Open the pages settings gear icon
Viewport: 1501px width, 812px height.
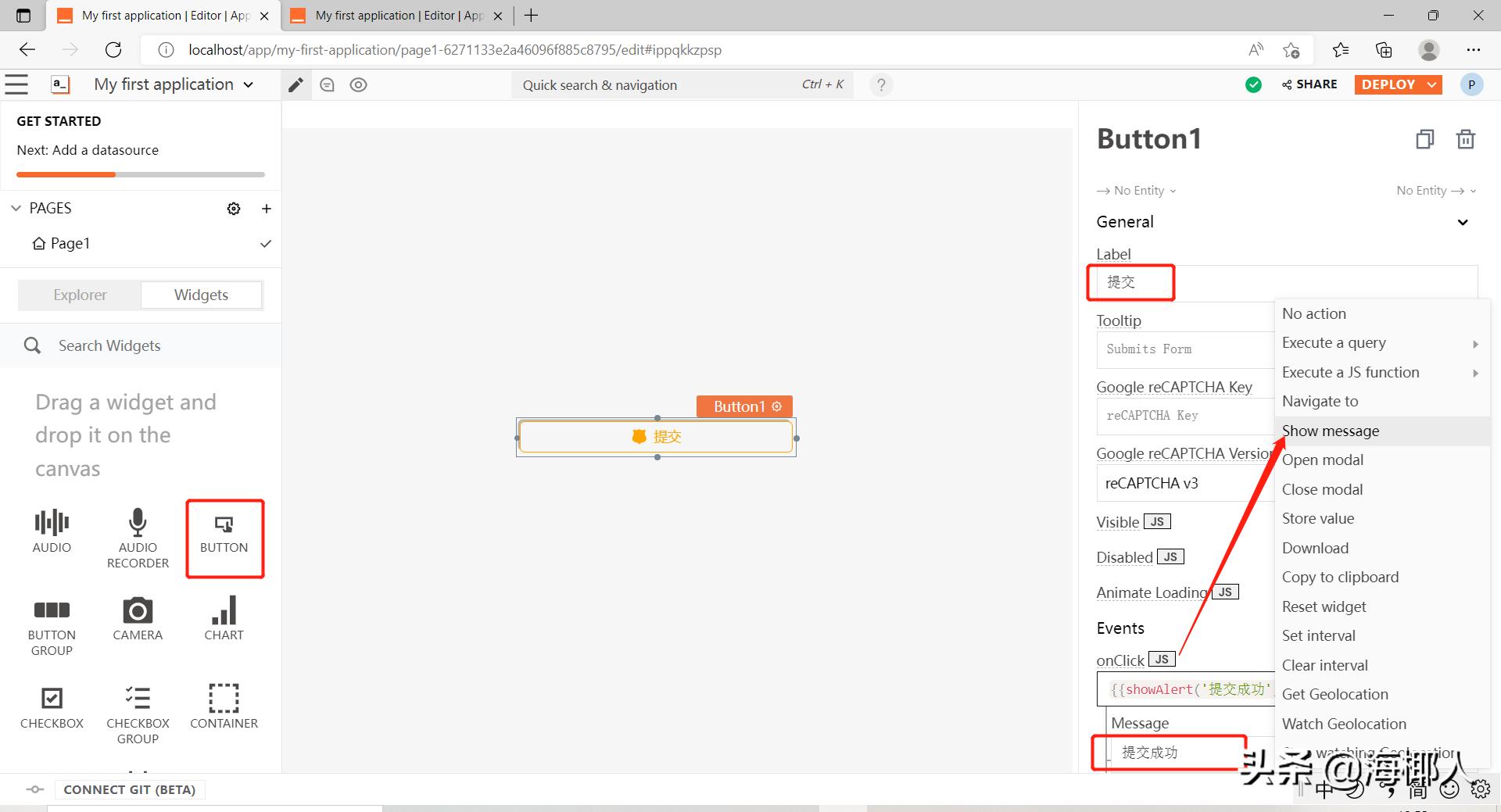234,209
